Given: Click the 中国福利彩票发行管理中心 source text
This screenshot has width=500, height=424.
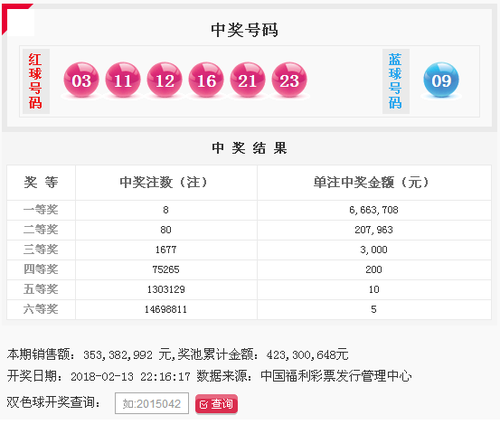Looking at the screenshot, I should [336, 376].
